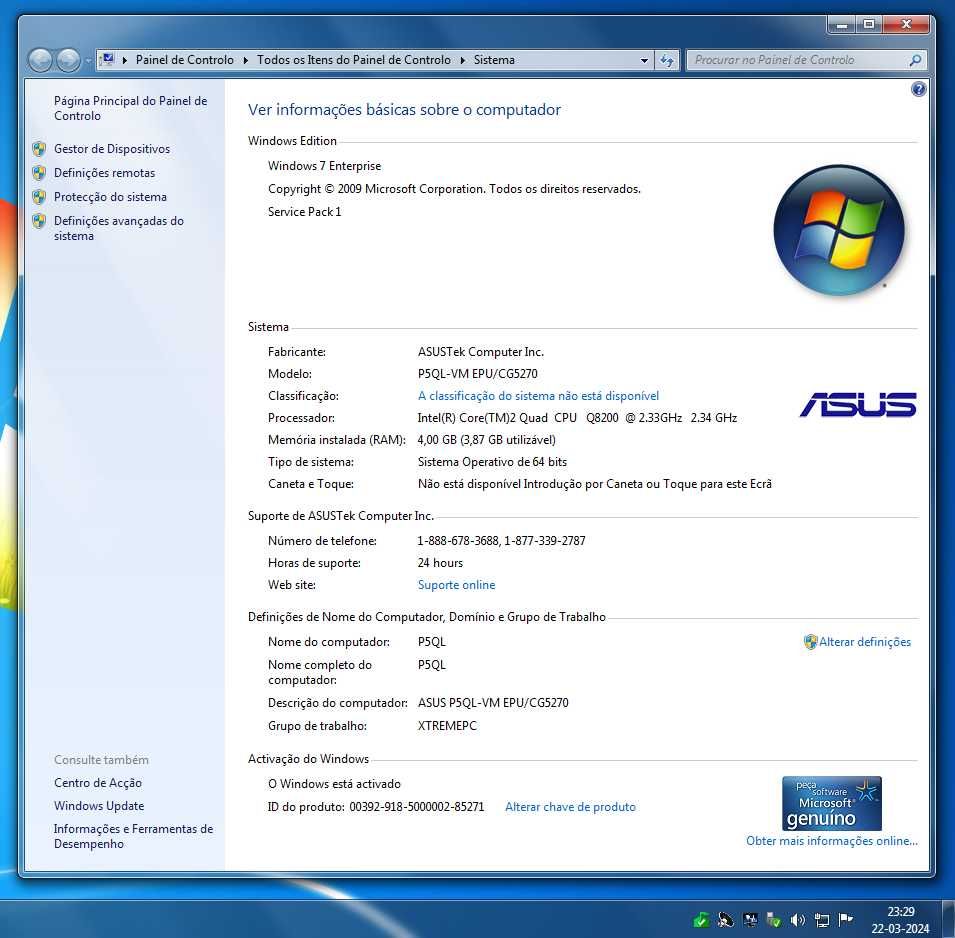The image size is (955, 938).
Task: Click Alterar definições link
Action: tap(865, 642)
